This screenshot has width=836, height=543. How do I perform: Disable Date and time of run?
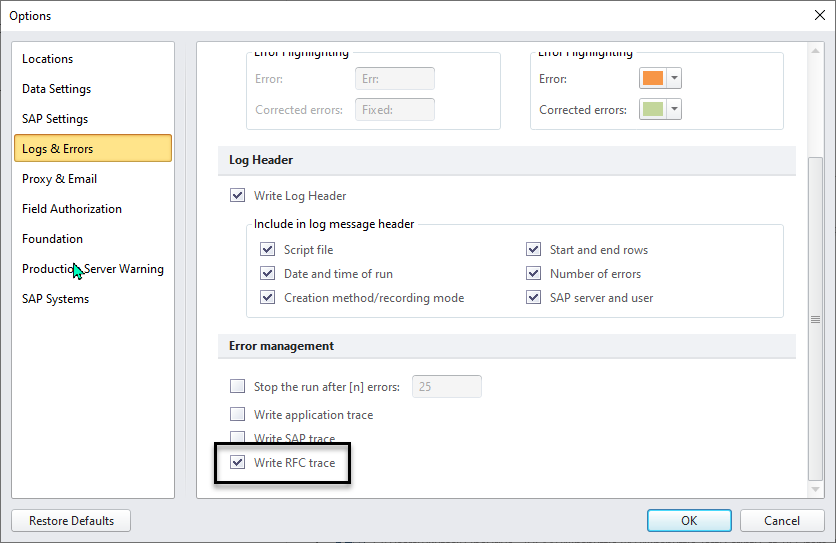pos(267,274)
